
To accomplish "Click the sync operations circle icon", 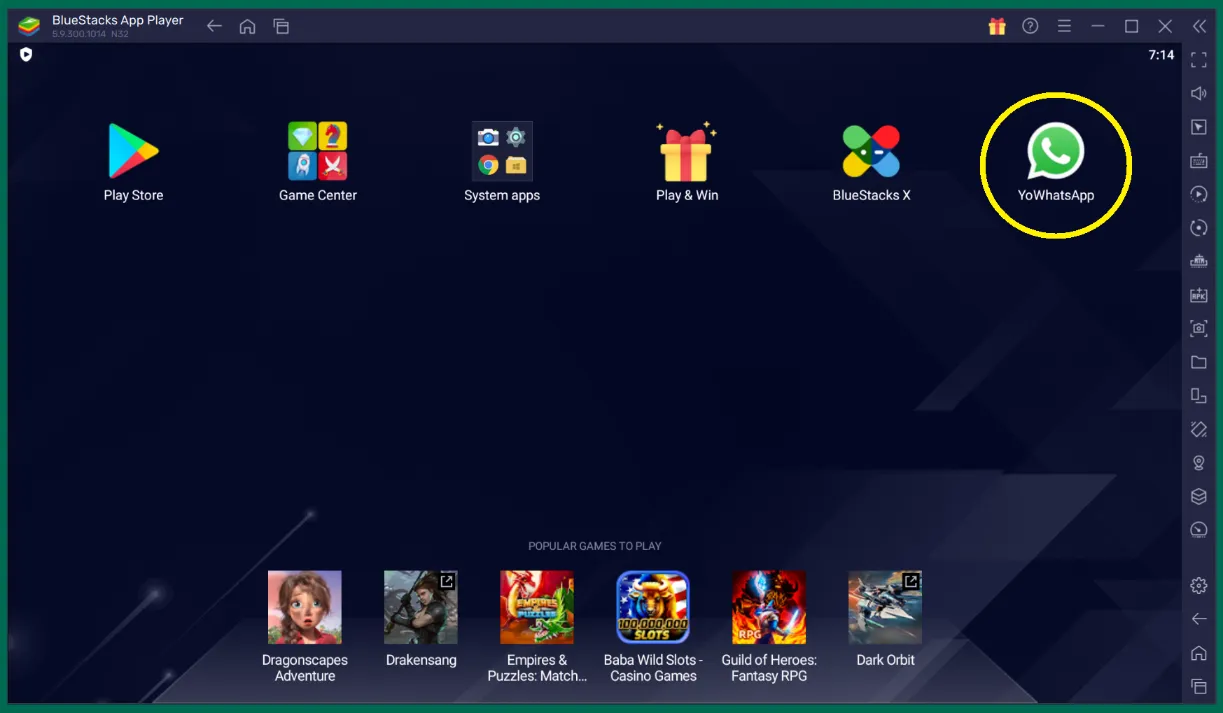I will [1199, 228].
